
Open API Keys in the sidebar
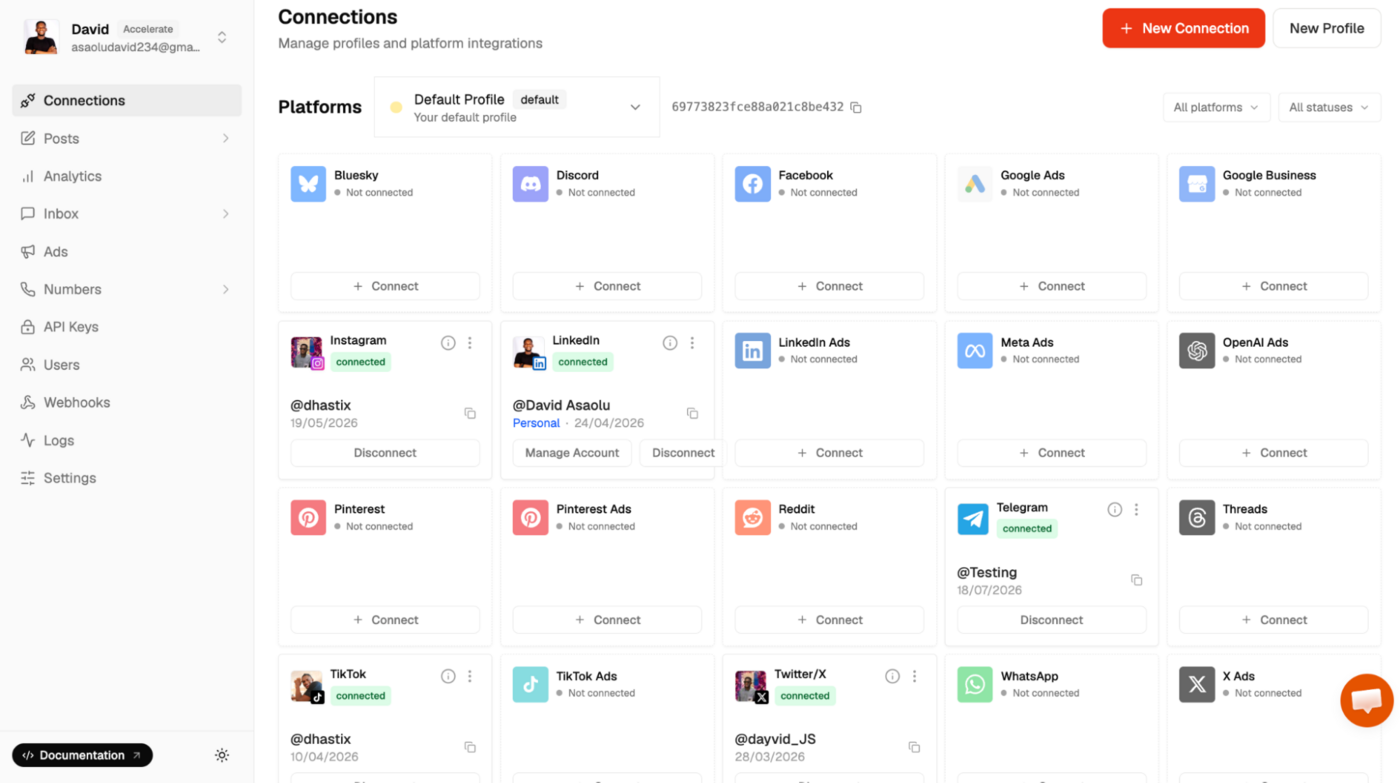tap(127, 327)
